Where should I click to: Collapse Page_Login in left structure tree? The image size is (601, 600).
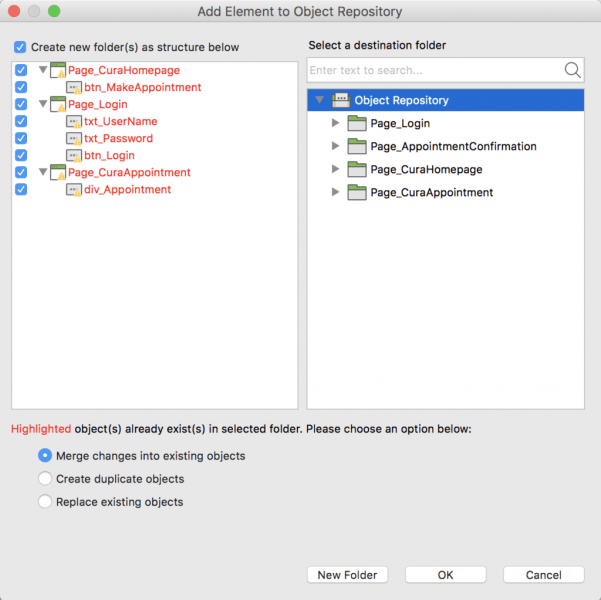tap(43, 105)
